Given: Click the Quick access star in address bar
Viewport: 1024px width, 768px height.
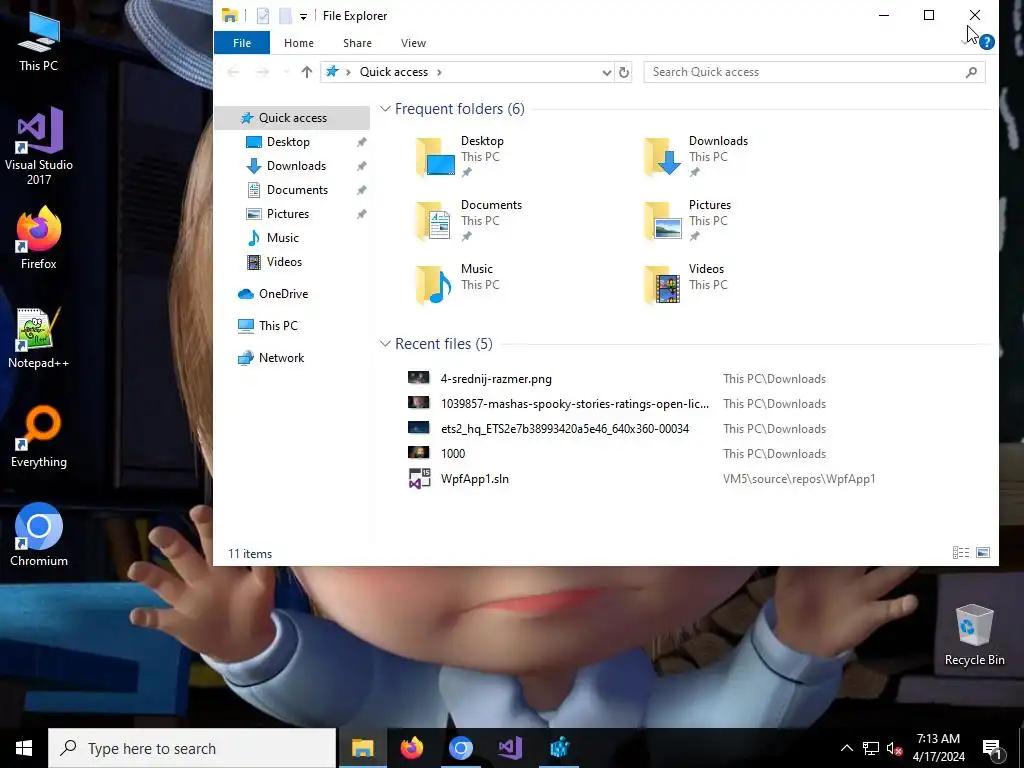Looking at the screenshot, I should 332,71.
